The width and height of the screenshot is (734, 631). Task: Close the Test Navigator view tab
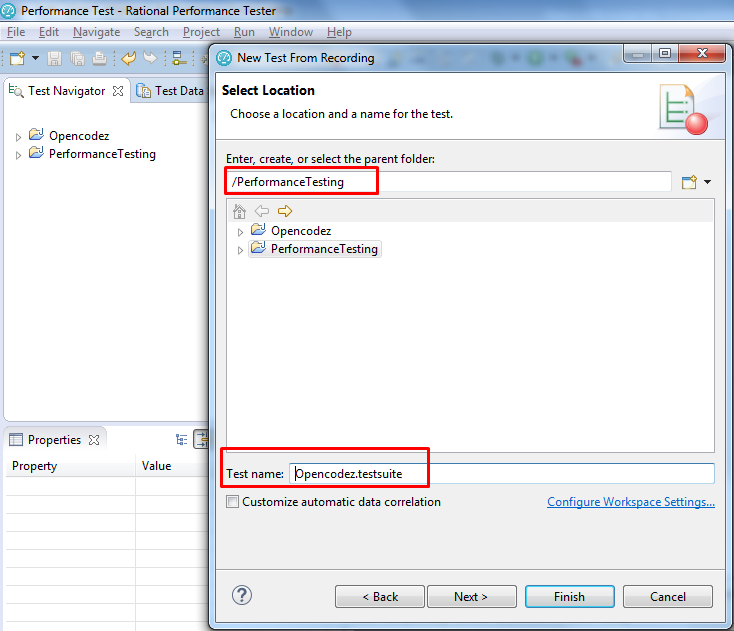tap(118, 91)
